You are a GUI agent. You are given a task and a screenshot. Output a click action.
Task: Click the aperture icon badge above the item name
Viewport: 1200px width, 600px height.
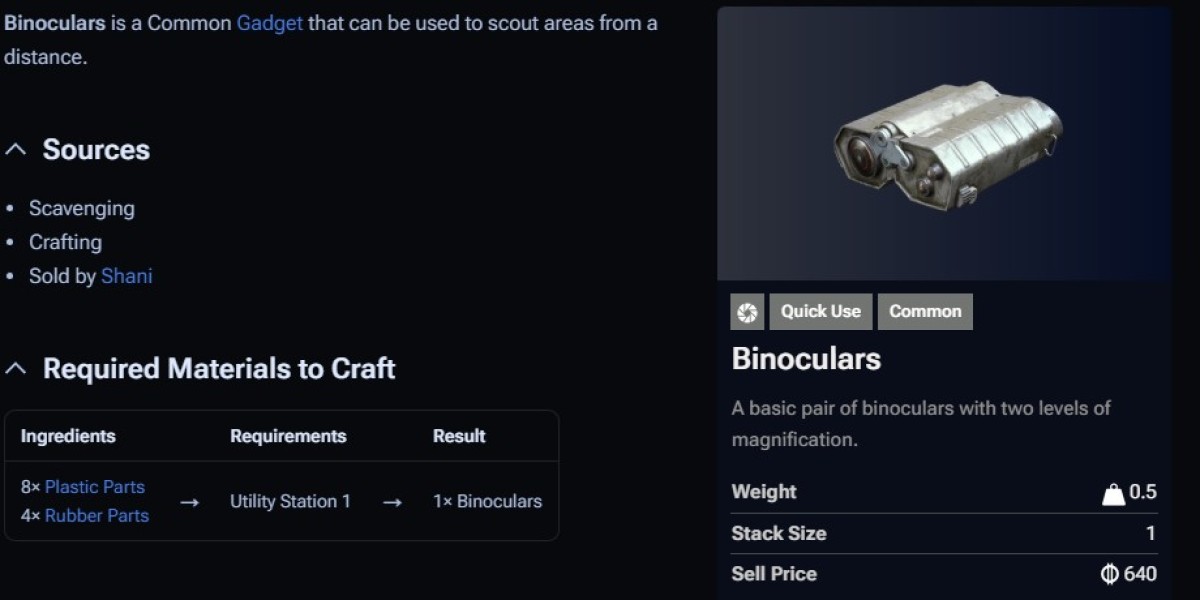747,311
